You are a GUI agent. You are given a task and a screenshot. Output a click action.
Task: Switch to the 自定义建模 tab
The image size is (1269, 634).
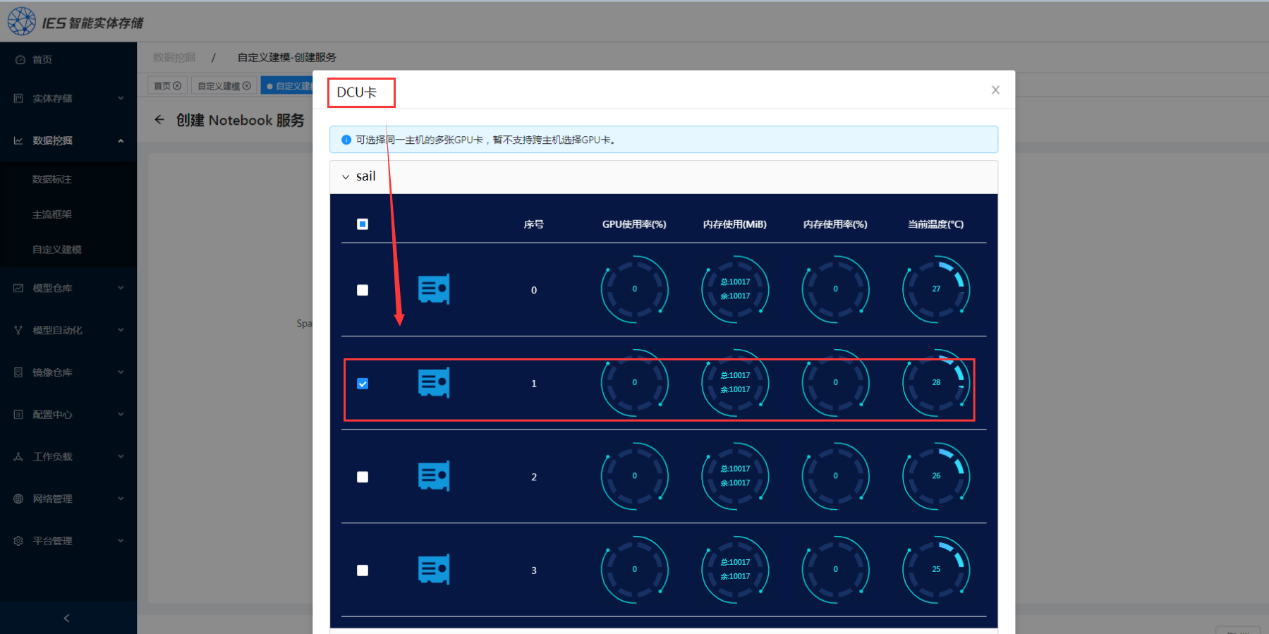222,86
